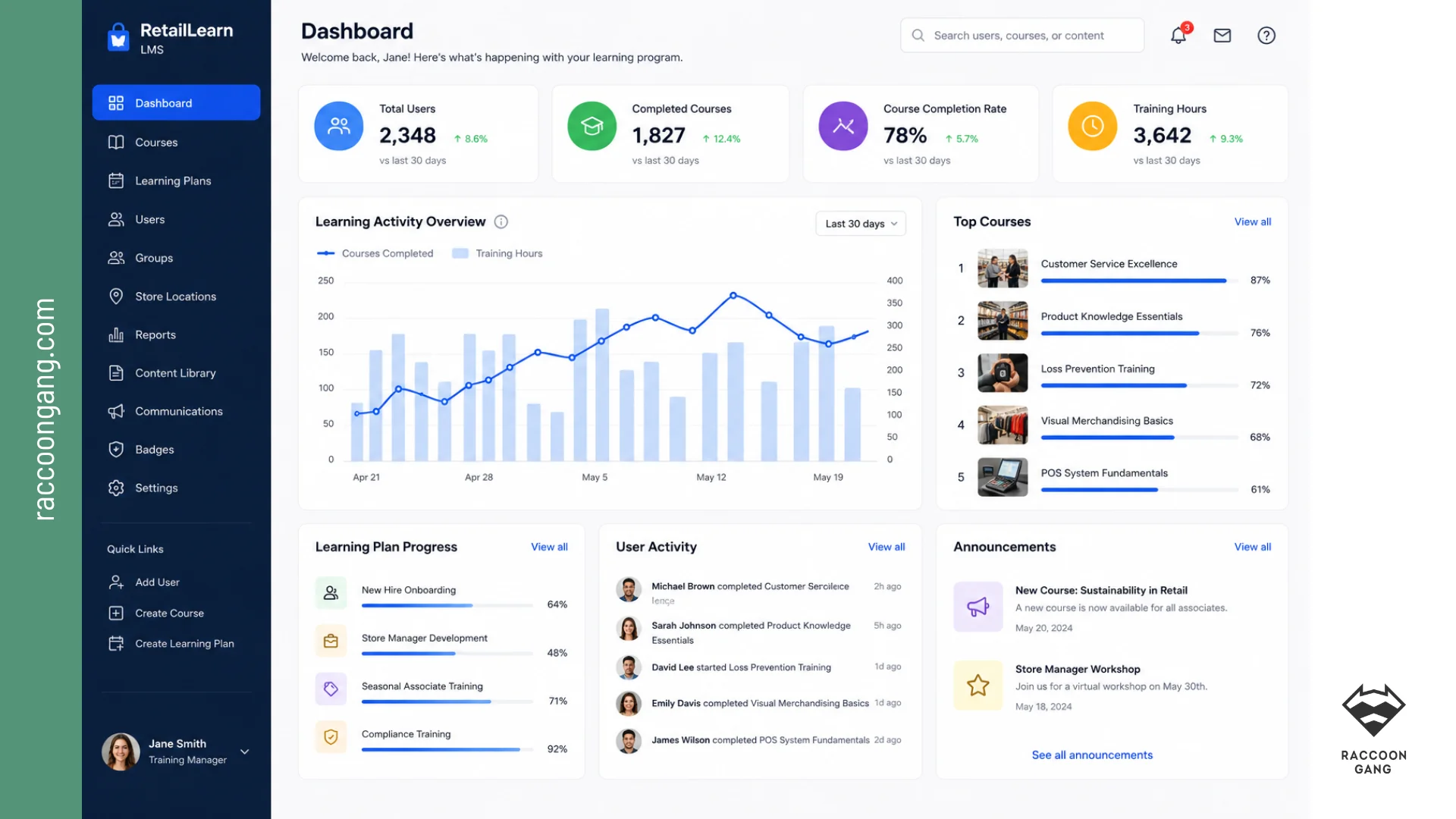1456x819 pixels.
Task: Click the '78%' completion rate value
Action: 905,136
